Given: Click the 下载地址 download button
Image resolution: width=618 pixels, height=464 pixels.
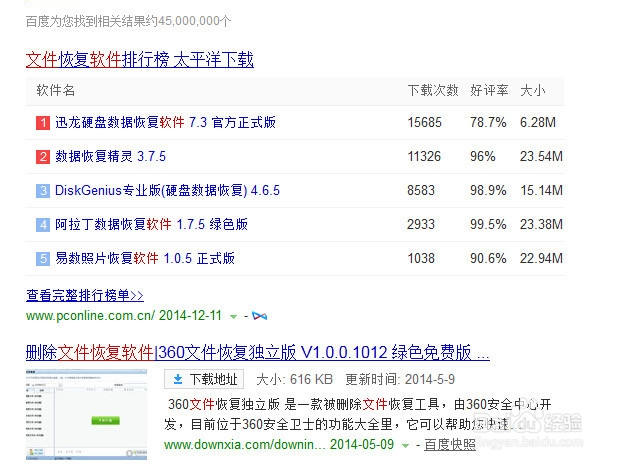Looking at the screenshot, I should pos(204,379).
